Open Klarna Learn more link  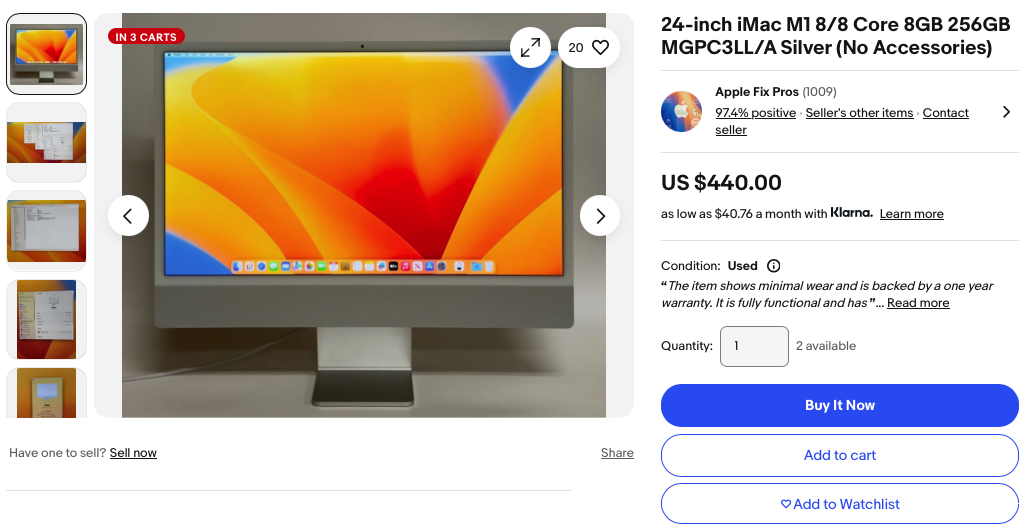click(912, 214)
